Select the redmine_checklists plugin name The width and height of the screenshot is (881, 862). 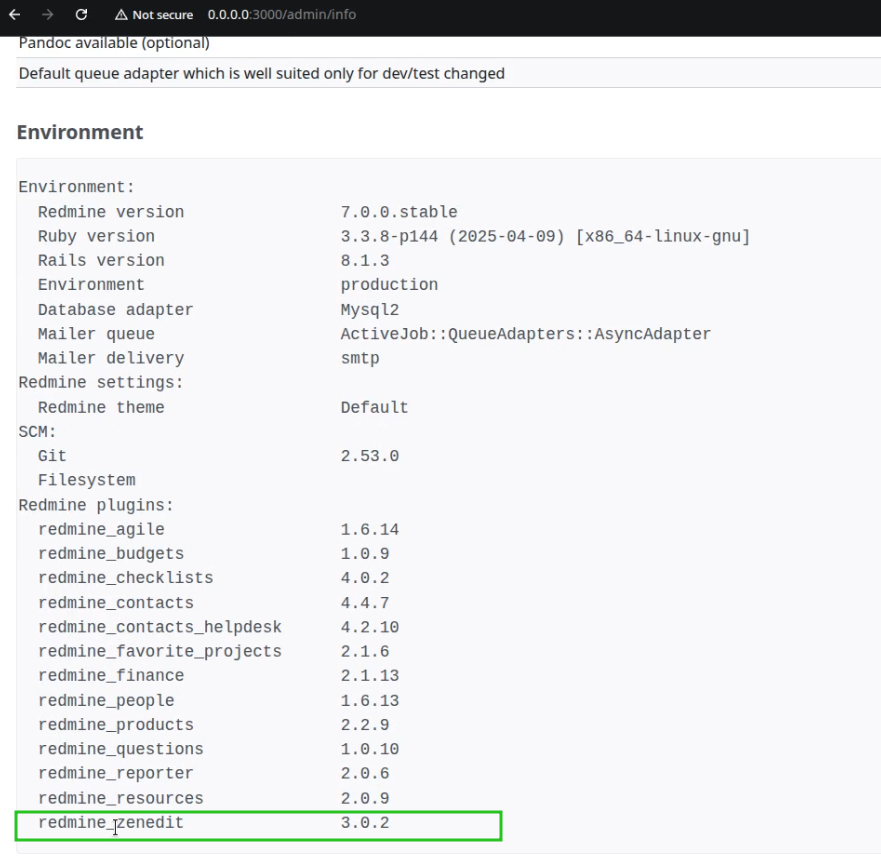tap(125, 578)
